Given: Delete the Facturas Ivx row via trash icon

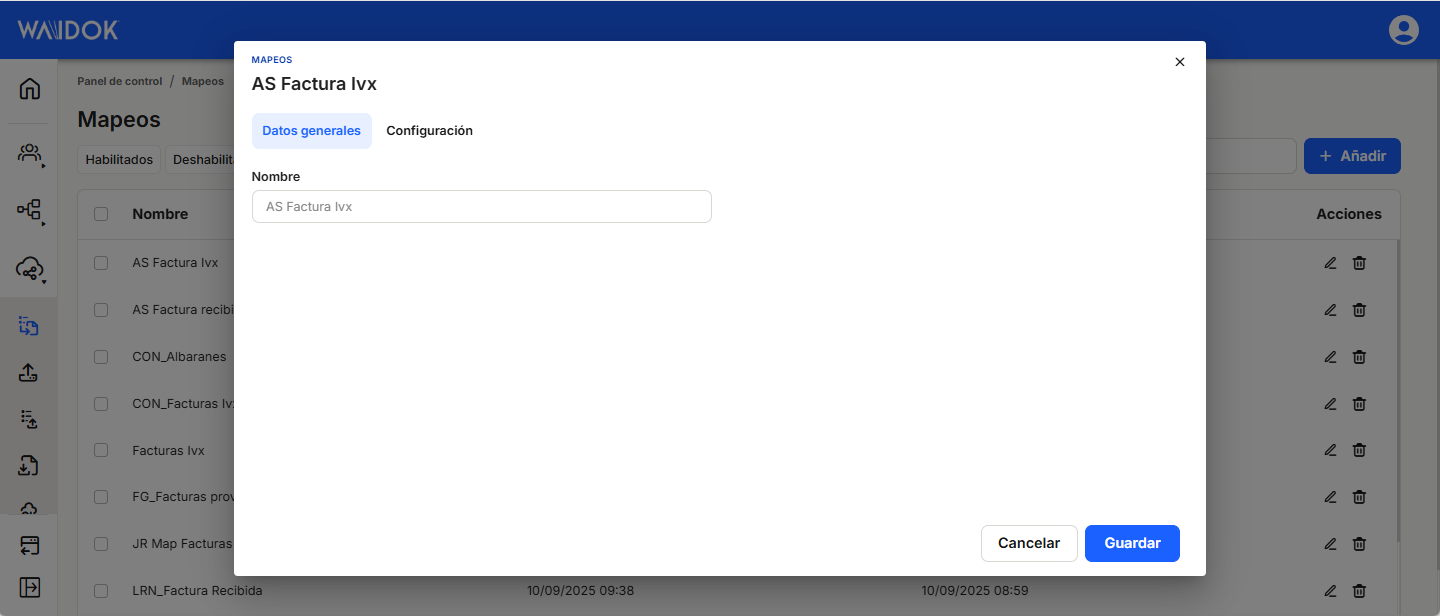Looking at the screenshot, I should tap(1359, 451).
